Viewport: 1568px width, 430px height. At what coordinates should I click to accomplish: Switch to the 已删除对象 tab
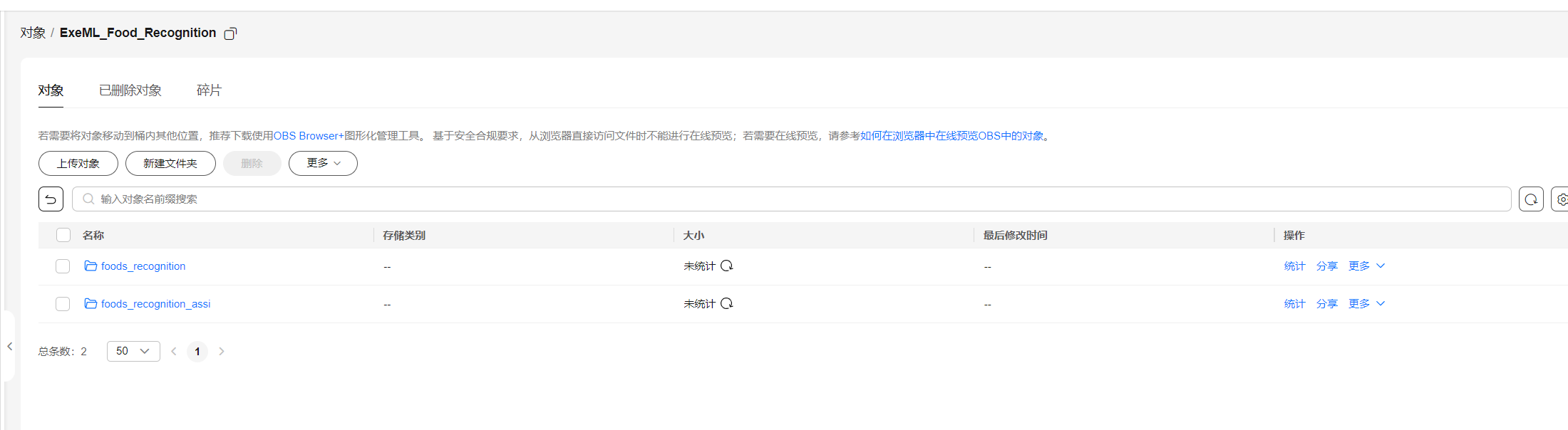(x=130, y=90)
